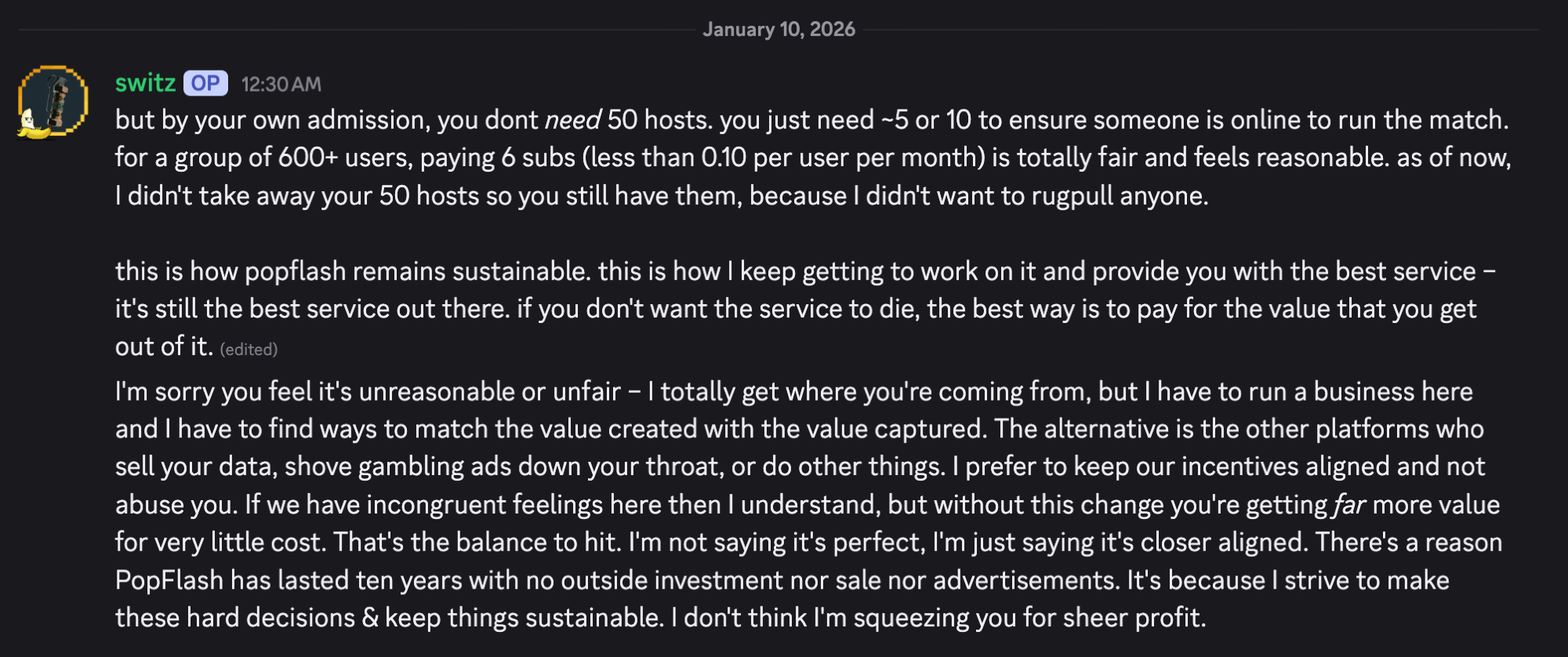Click the OP badge next to switz
The height and width of the screenshot is (657, 1568).
point(205,83)
